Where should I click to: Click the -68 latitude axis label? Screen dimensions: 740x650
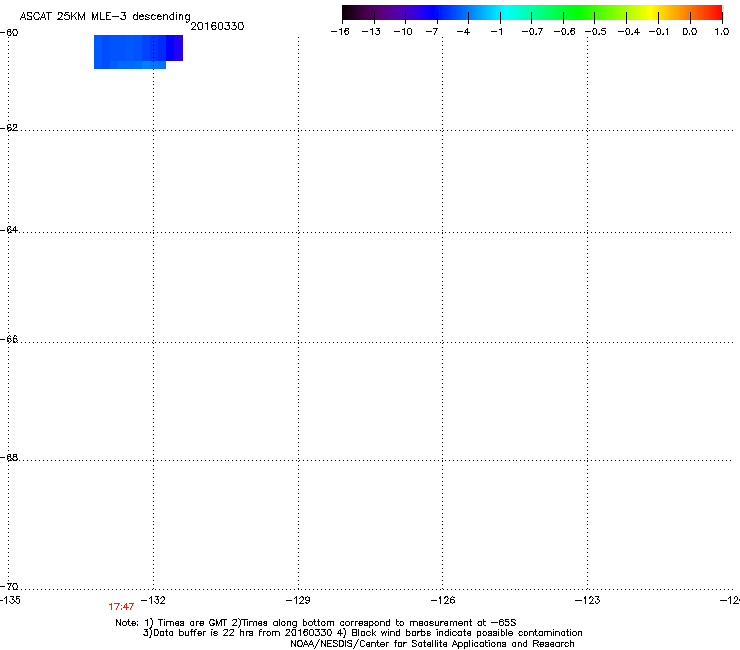click(x=9, y=457)
